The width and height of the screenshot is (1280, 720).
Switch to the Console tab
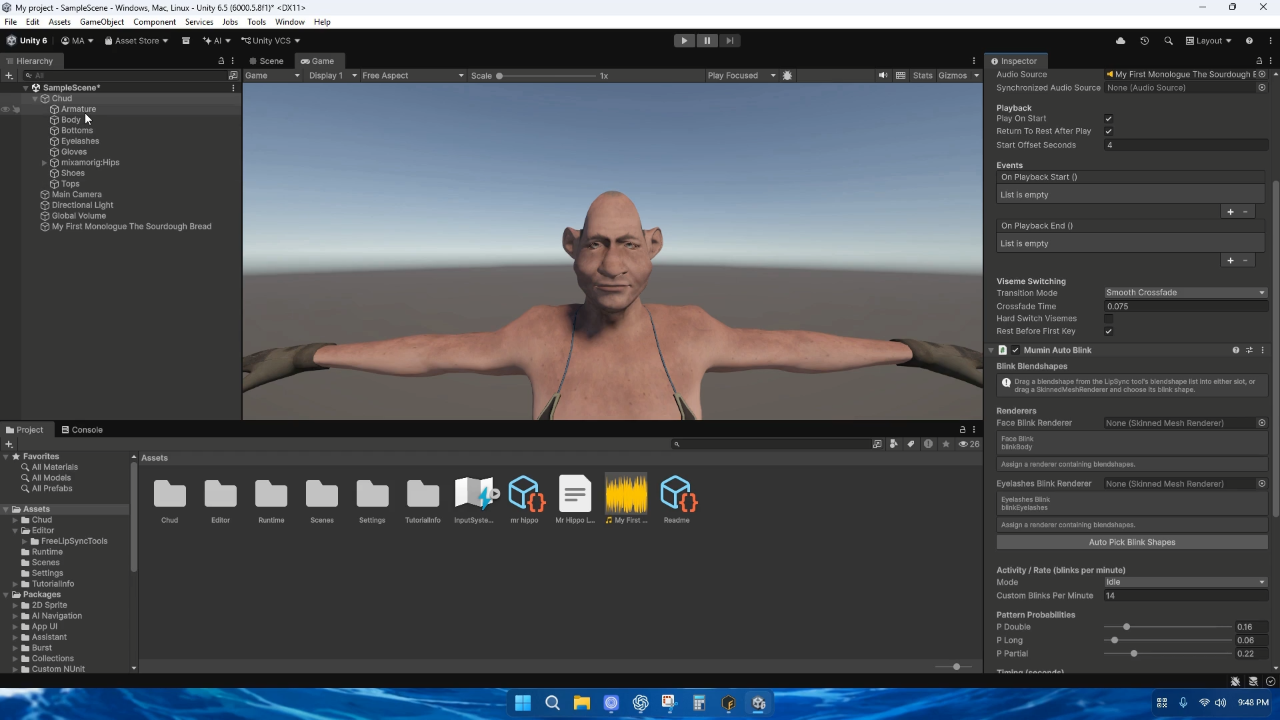click(82, 430)
